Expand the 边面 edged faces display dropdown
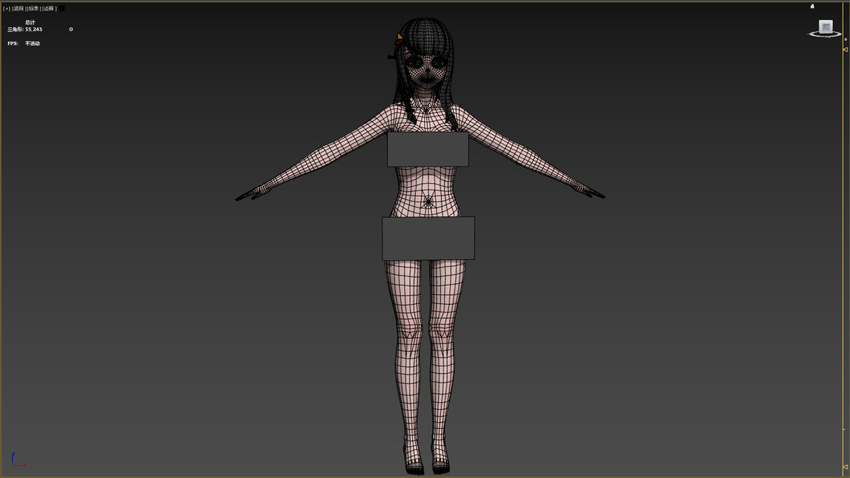This screenshot has height=478, width=850. click(x=47, y=8)
